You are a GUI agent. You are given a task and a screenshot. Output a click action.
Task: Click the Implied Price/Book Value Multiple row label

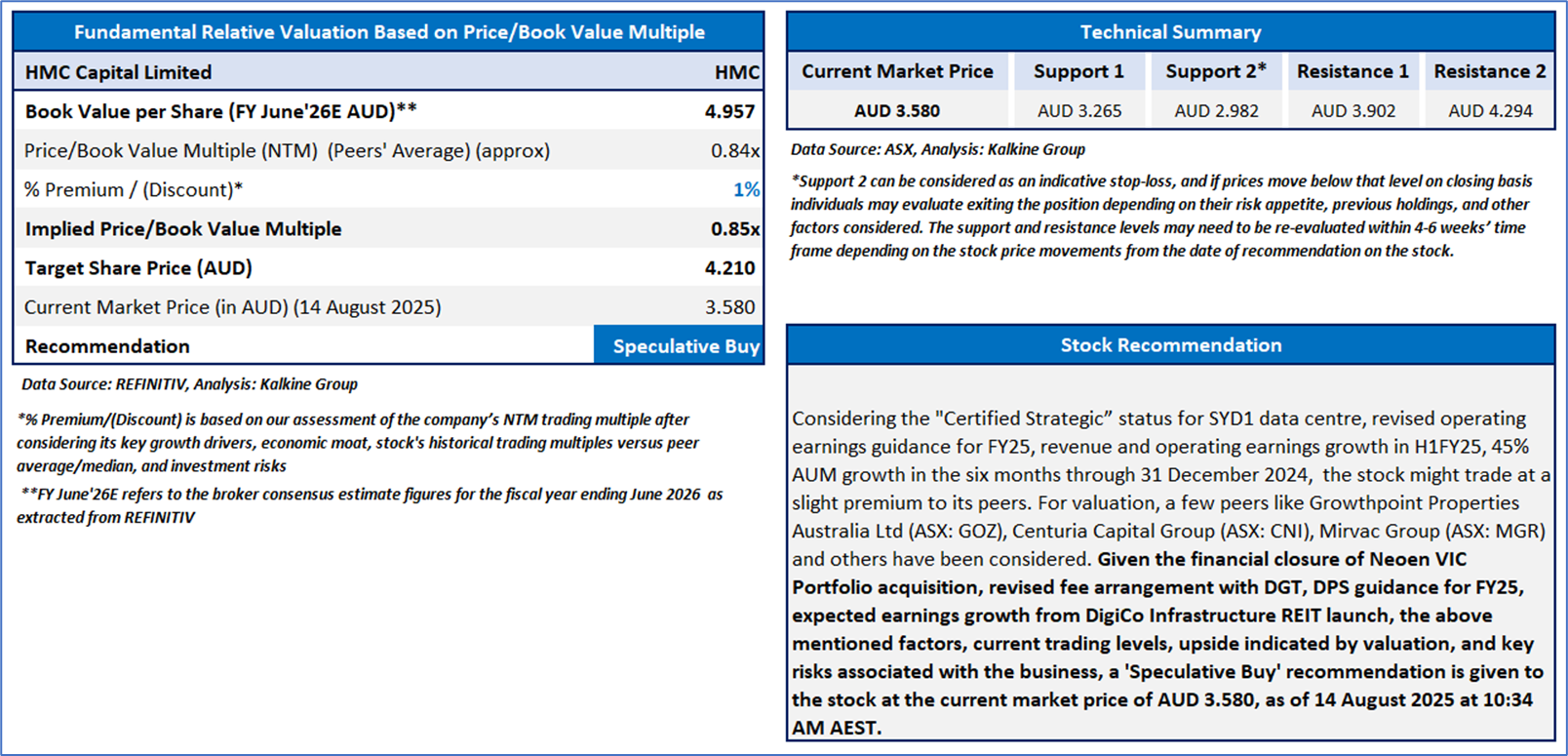pos(183,229)
